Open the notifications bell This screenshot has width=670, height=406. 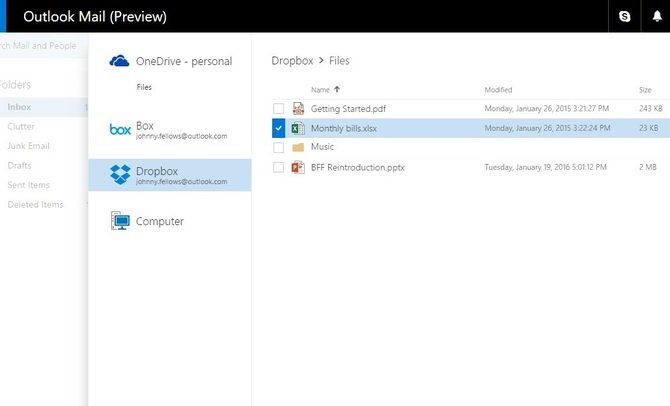click(656, 17)
